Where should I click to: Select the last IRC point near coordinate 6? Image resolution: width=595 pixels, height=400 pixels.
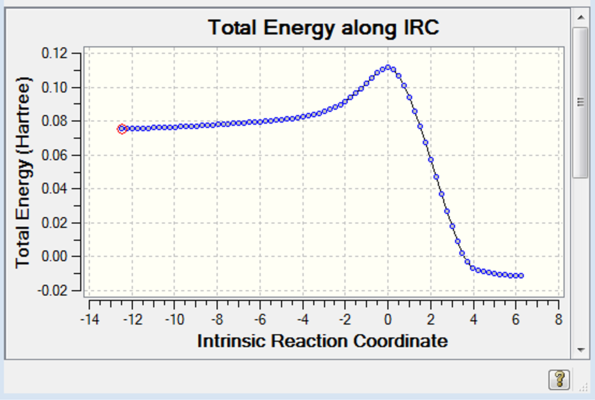click(521, 276)
